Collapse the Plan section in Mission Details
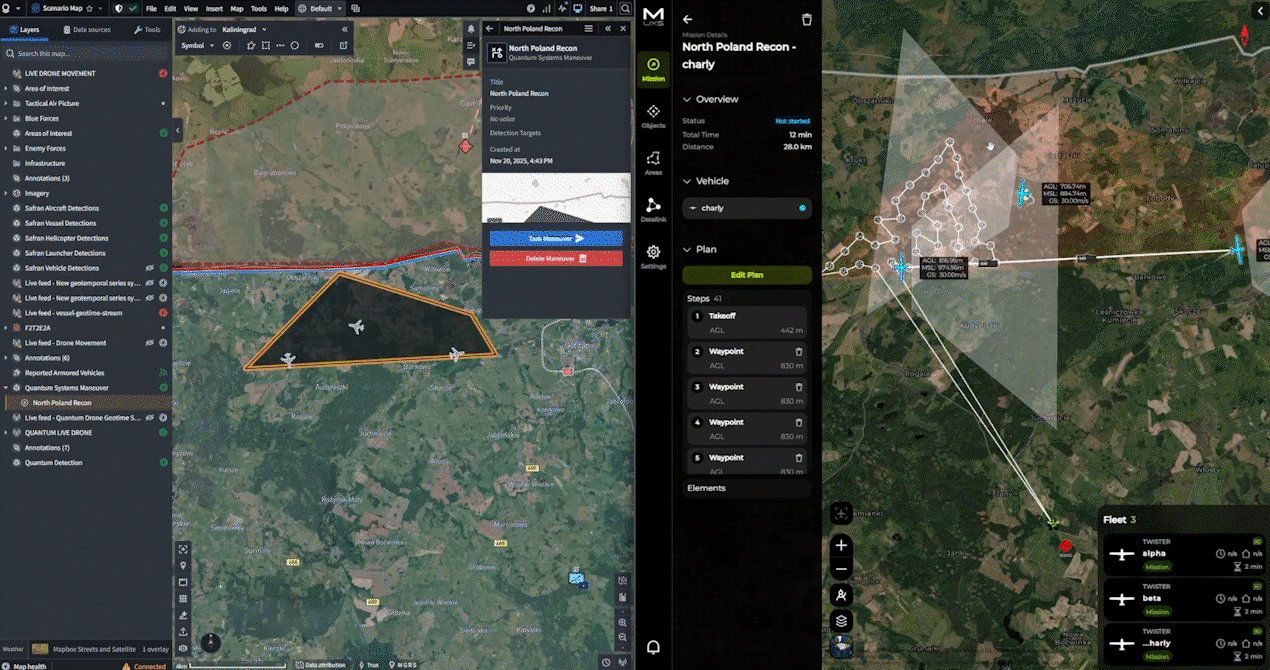Image resolution: width=1270 pixels, height=670 pixels. [x=685, y=249]
